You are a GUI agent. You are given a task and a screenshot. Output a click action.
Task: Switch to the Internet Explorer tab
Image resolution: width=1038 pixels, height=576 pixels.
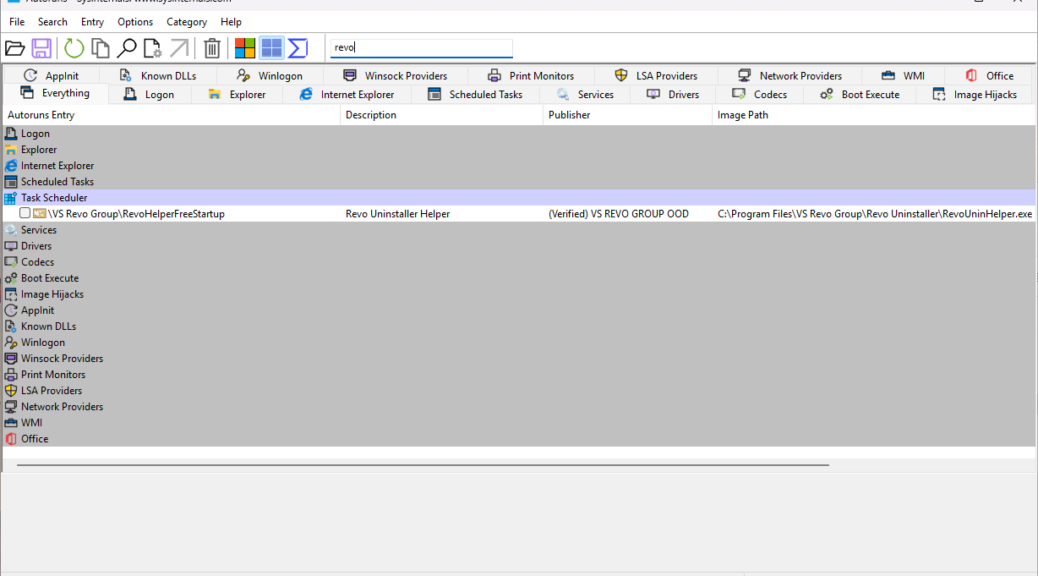[x=347, y=94]
